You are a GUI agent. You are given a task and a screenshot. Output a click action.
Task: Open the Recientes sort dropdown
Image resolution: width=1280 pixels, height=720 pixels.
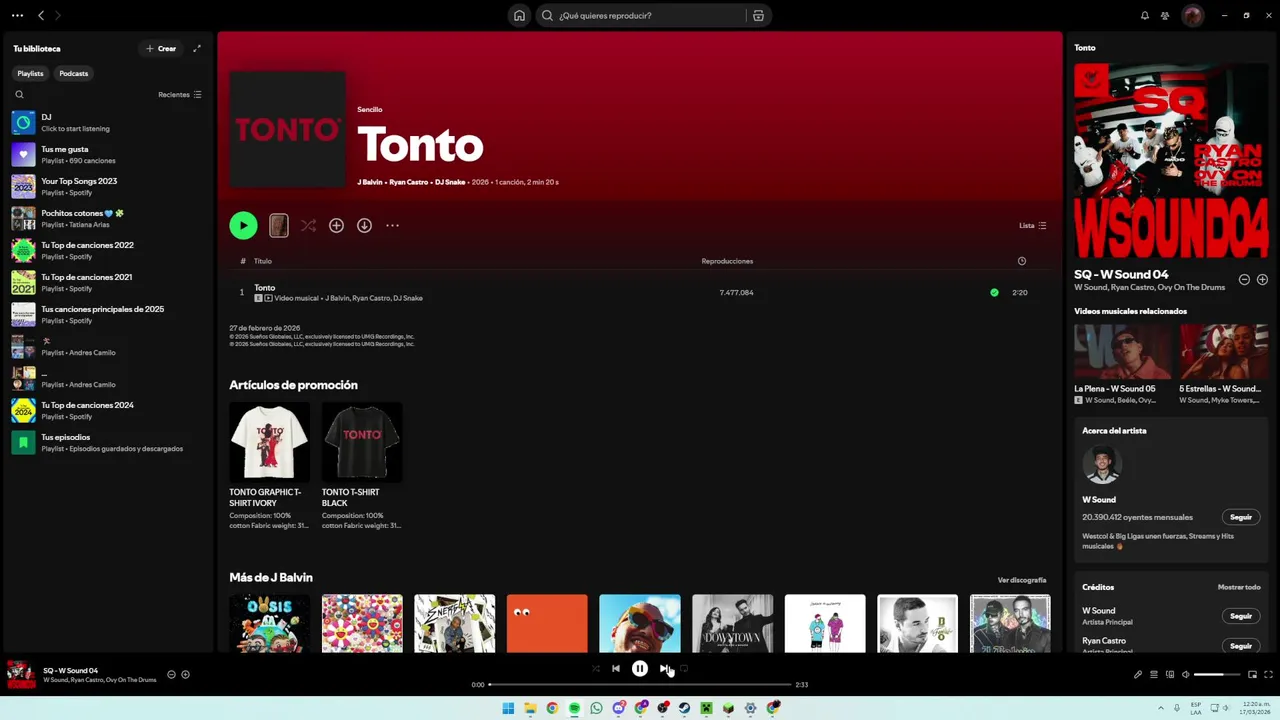(180, 94)
